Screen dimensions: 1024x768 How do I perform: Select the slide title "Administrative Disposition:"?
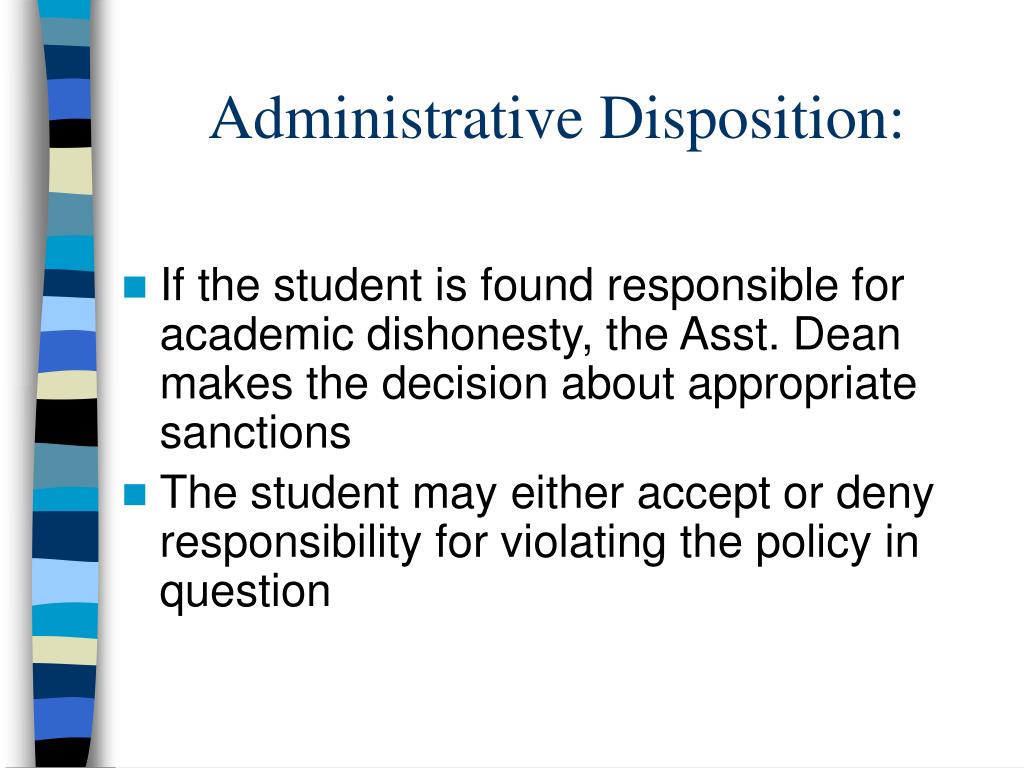tap(556, 118)
